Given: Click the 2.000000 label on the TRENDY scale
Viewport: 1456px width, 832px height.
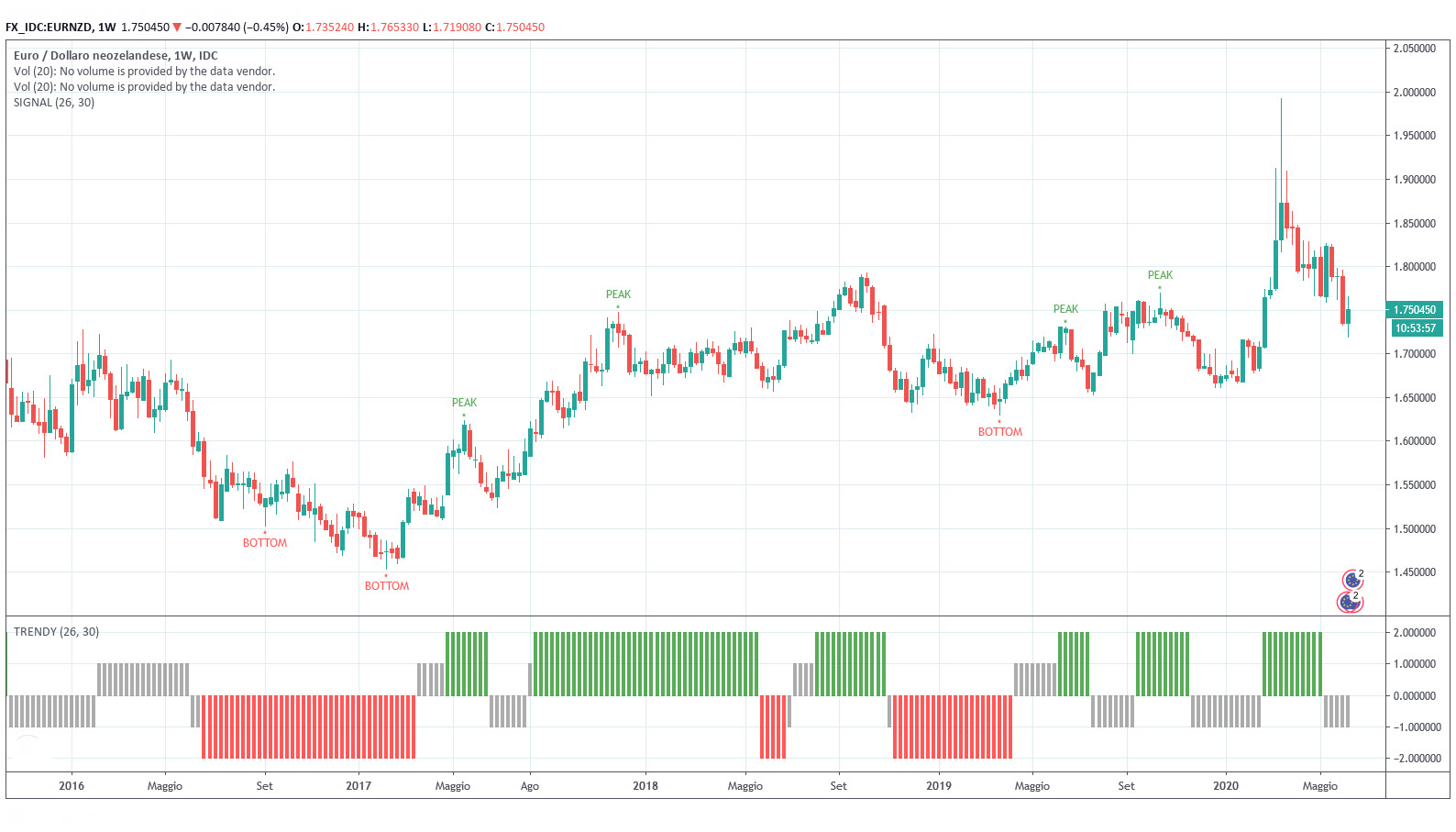Looking at the screenshot, I should [x=1415, y=633].
